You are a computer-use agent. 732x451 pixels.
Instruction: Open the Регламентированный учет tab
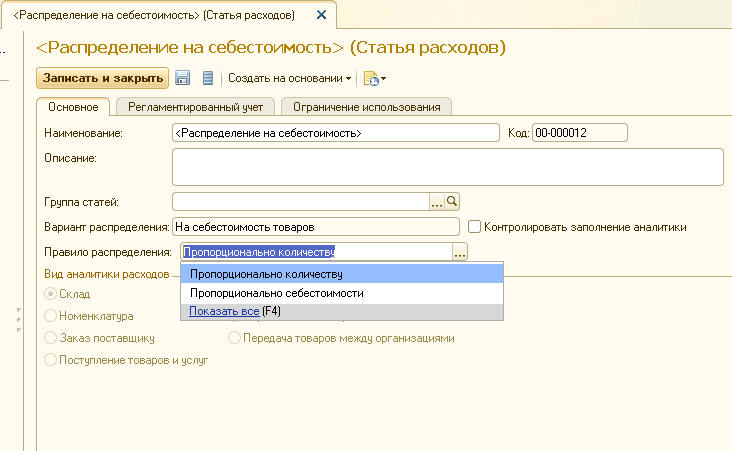click(x=195, y=107)
